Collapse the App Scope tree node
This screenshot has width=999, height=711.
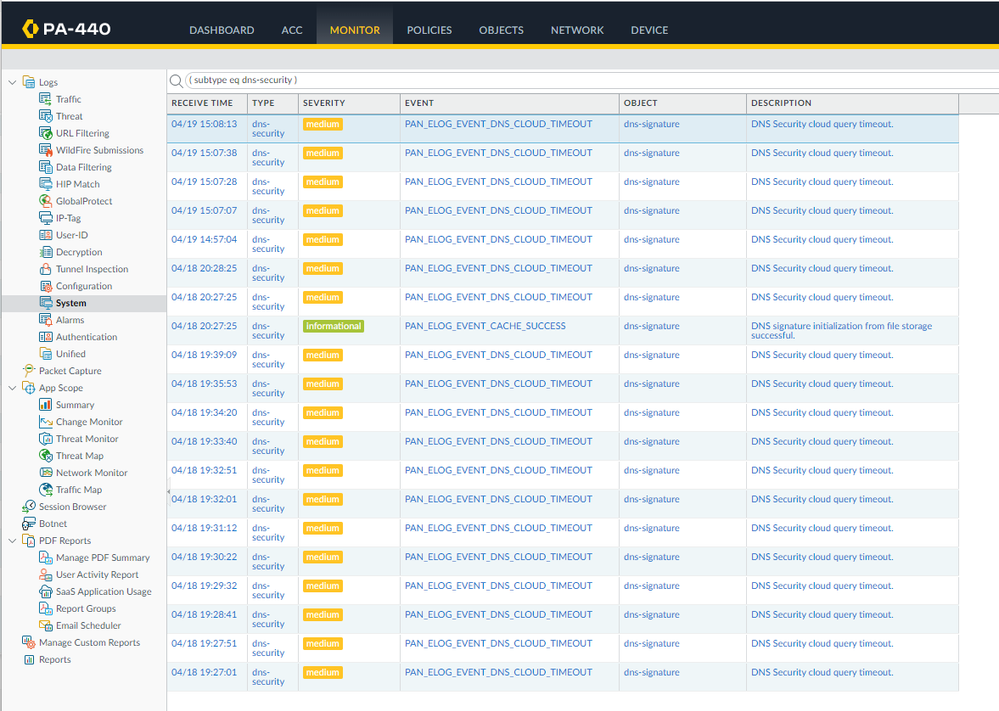13,388
